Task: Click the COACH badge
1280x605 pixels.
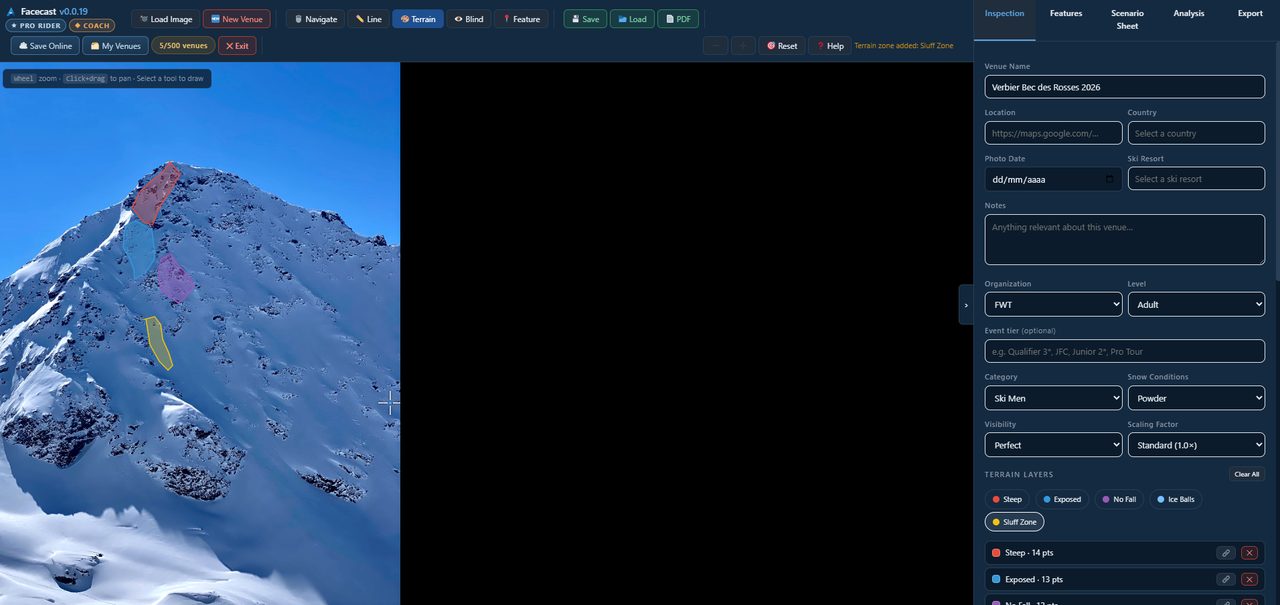Action: coord(92,26)
